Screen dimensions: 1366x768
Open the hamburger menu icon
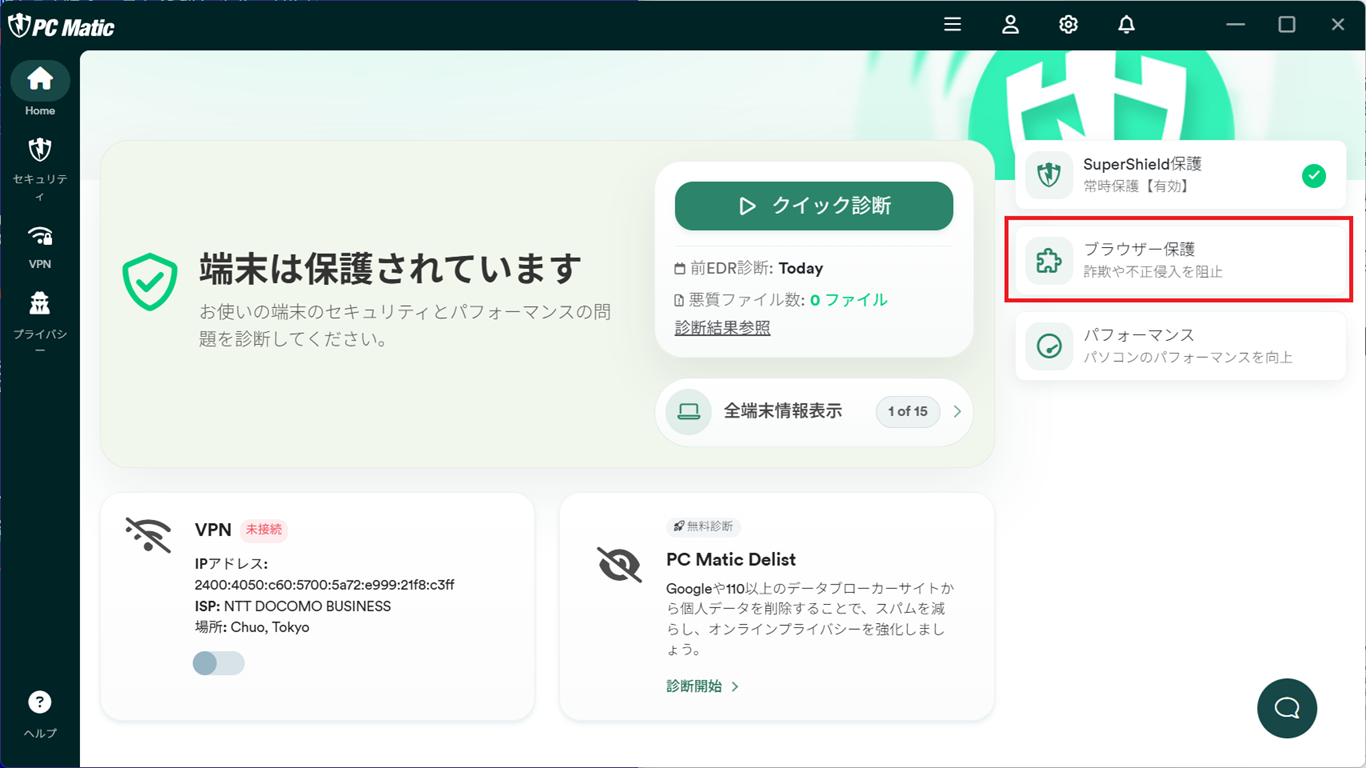click(953, 25)
